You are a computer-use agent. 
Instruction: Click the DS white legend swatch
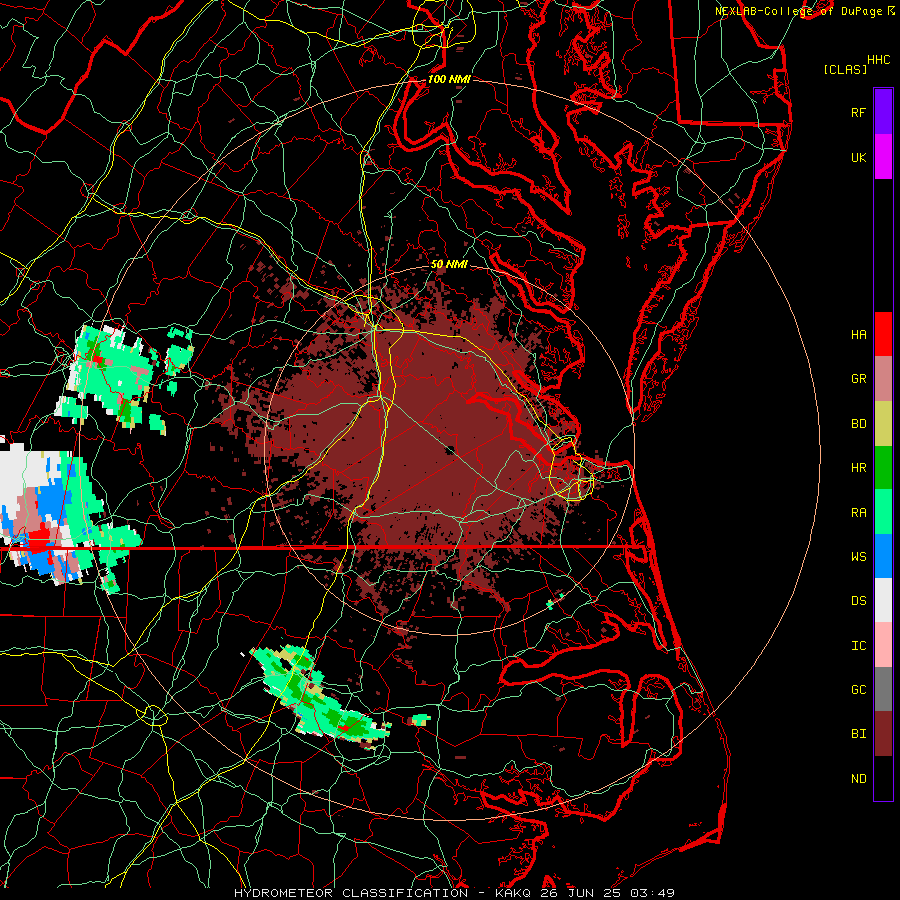click(883, 600)
